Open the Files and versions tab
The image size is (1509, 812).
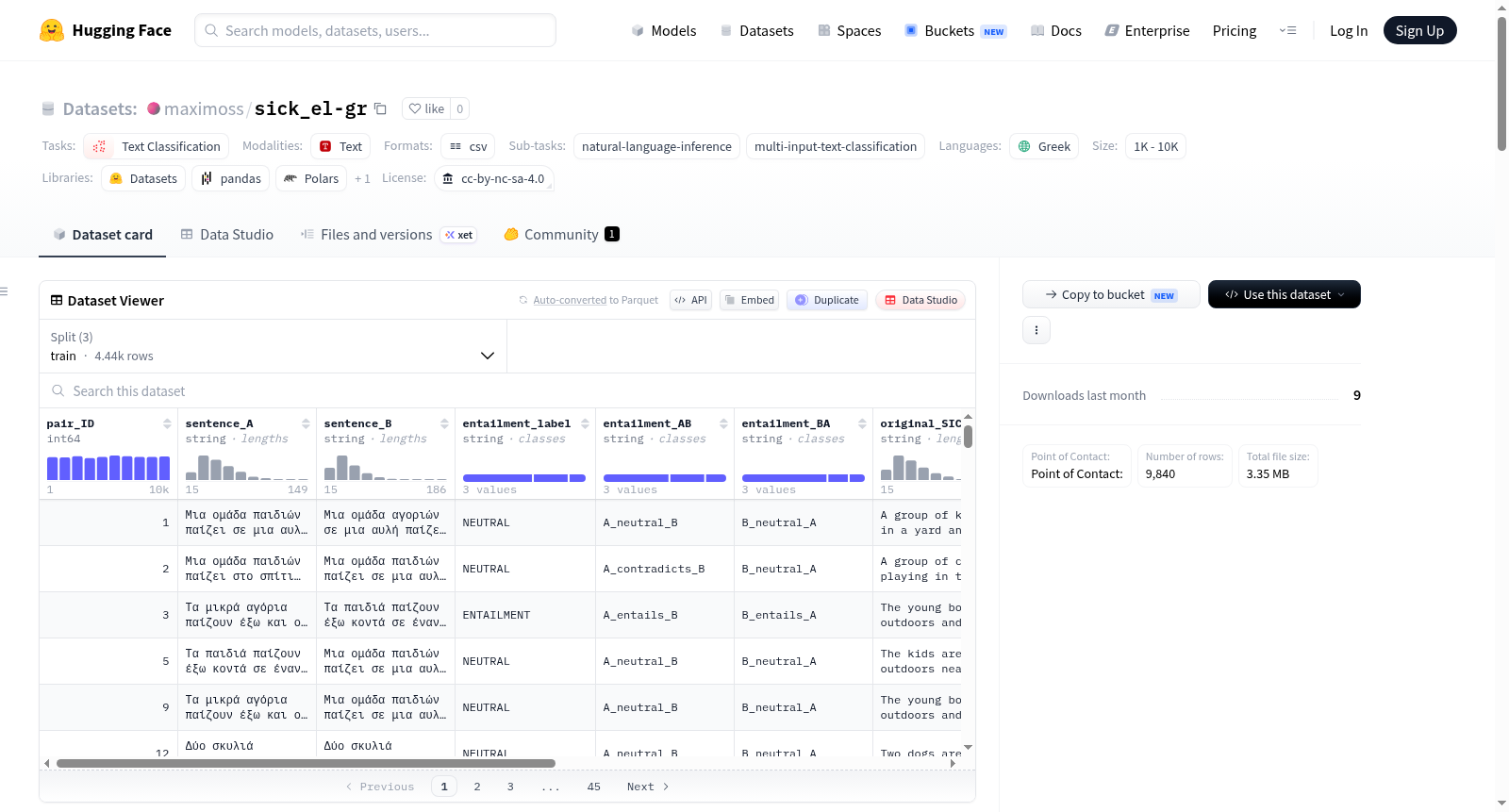389,235
